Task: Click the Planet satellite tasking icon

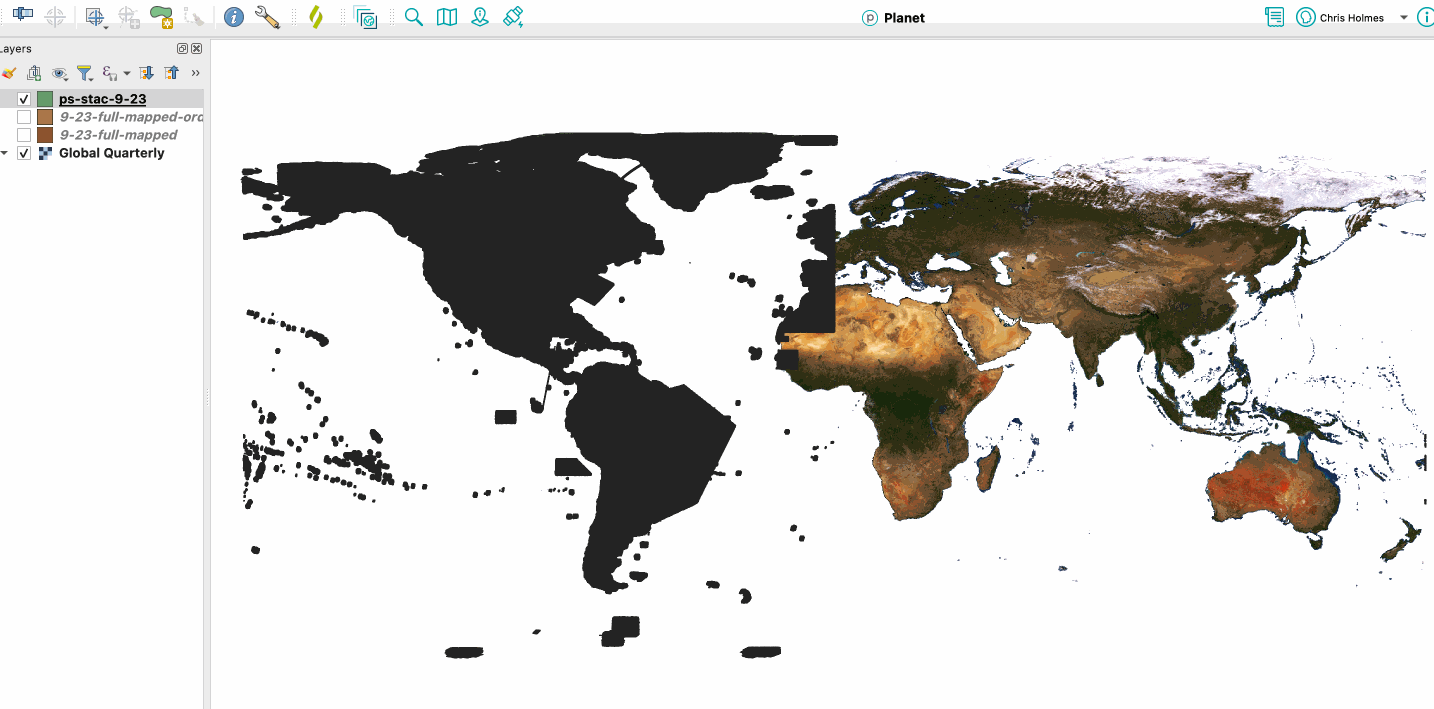Action: pyautogui.click(x=513, y=17)
